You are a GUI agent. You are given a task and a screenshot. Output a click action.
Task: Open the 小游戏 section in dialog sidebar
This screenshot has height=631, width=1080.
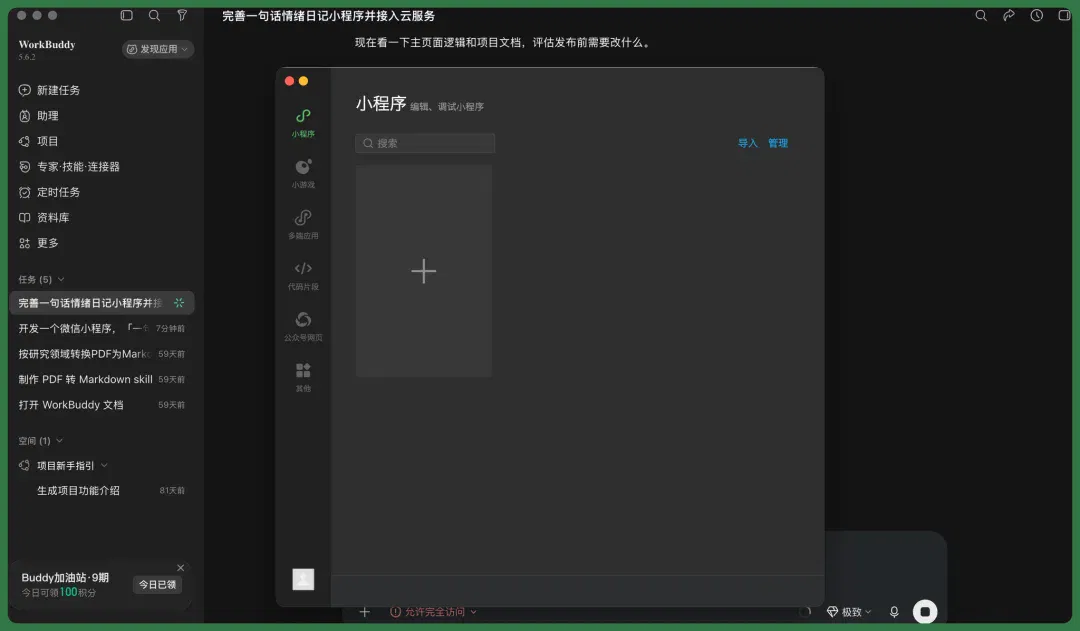[303, 174]
